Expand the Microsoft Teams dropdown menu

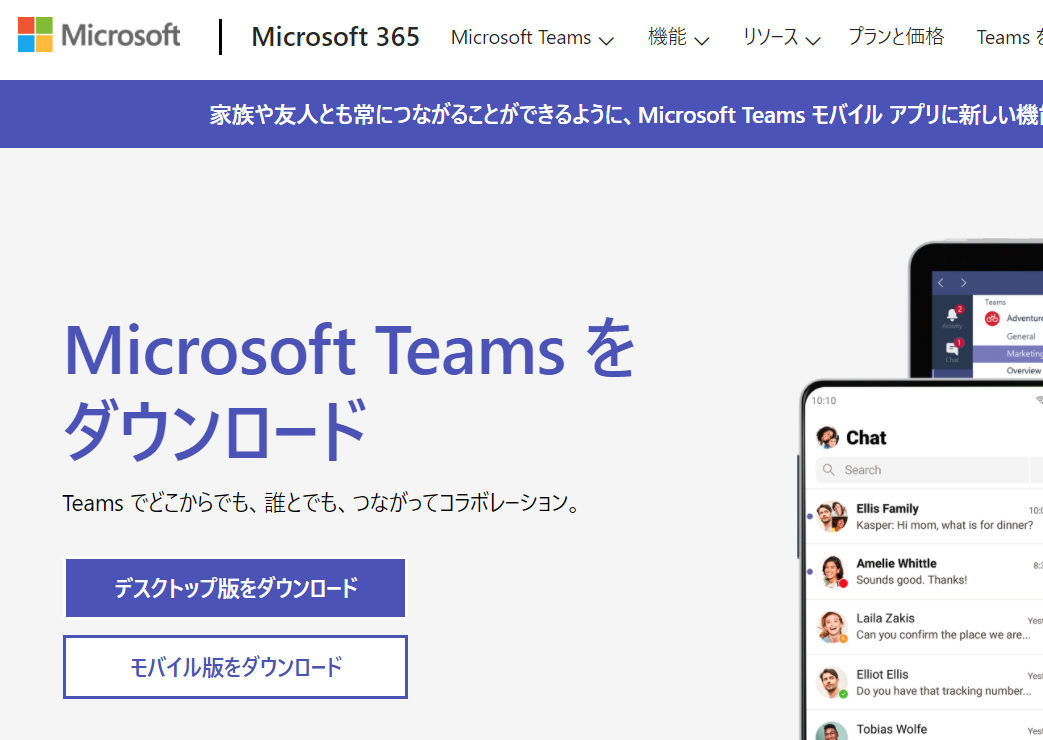(x=531, y=38)
